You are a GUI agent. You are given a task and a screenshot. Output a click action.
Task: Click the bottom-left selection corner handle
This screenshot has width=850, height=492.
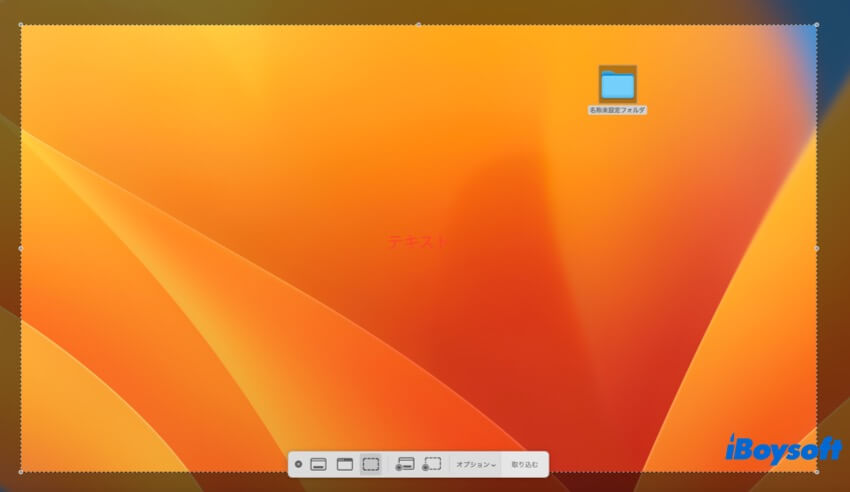[21, 472]
